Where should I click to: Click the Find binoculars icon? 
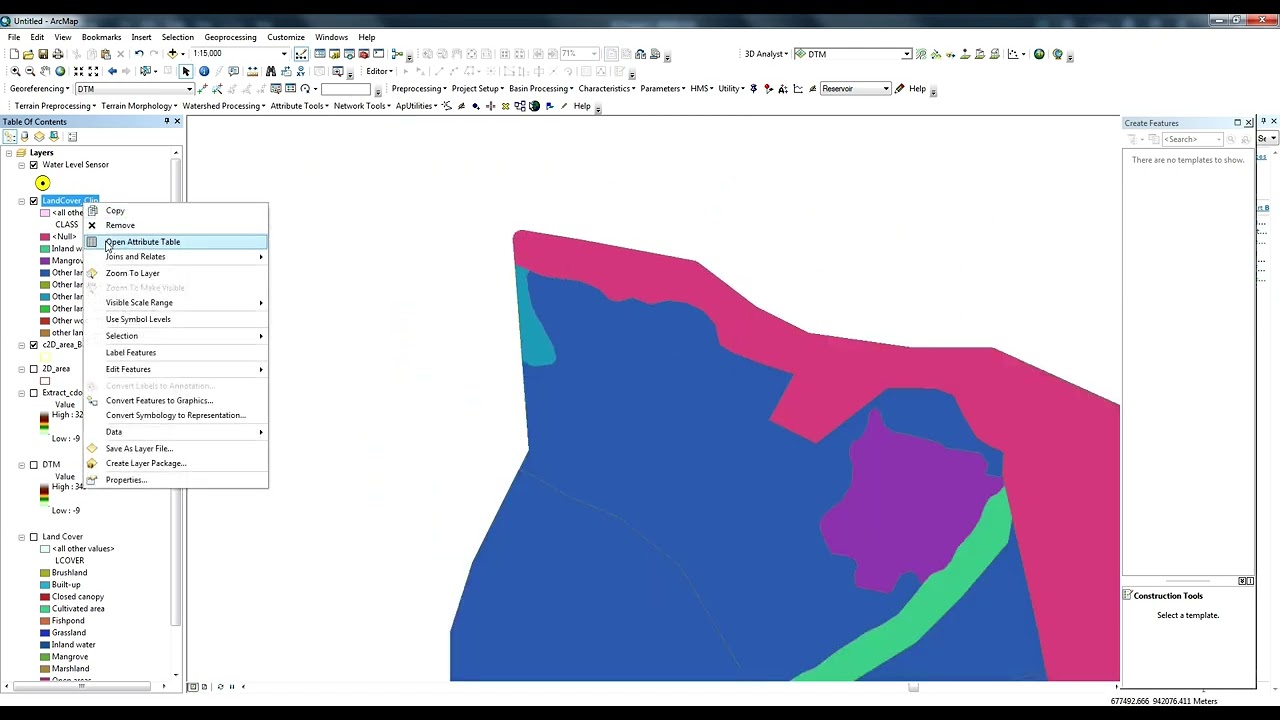click(270, 71)
